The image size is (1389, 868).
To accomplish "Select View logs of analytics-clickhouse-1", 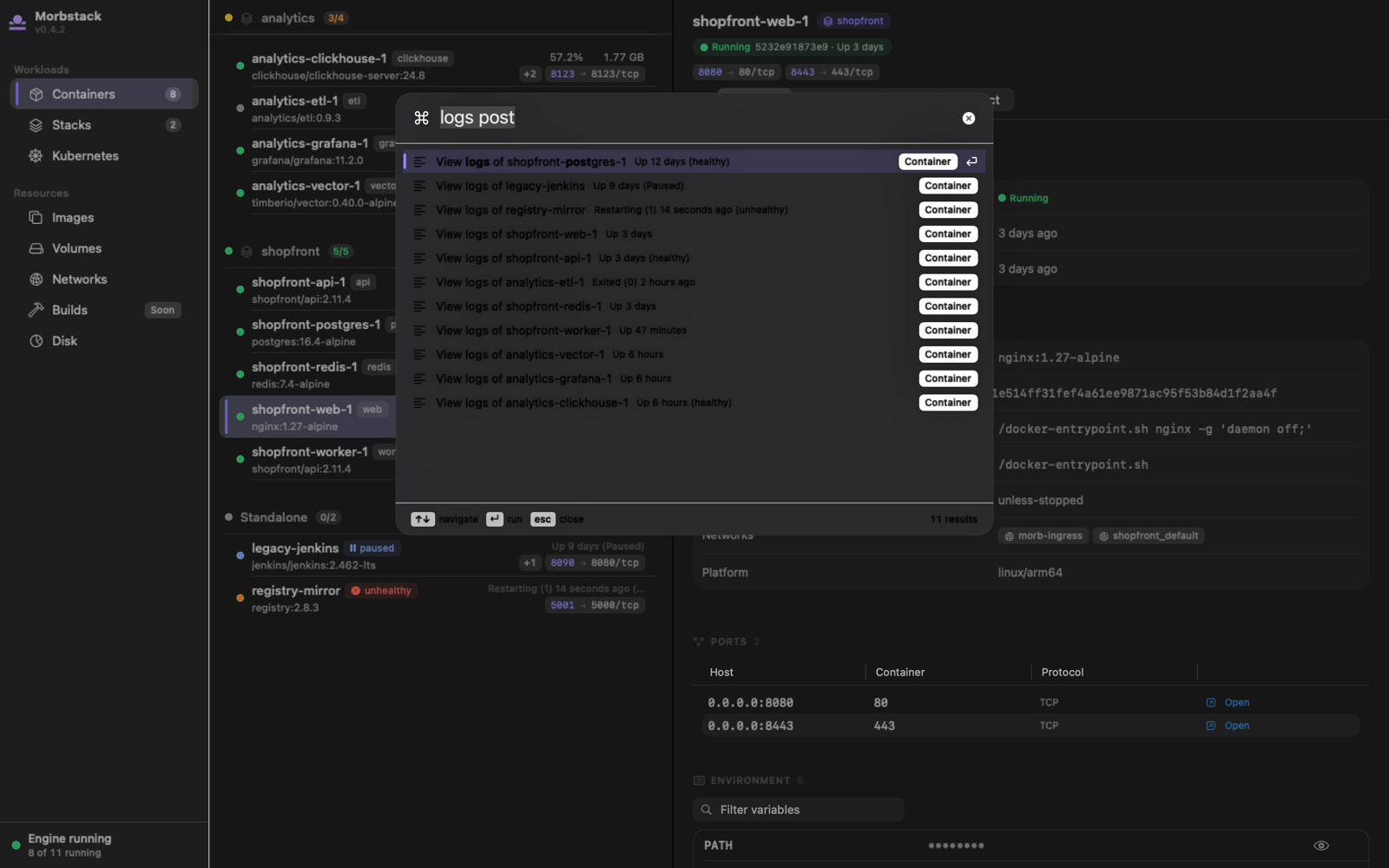I will (694, 403).
